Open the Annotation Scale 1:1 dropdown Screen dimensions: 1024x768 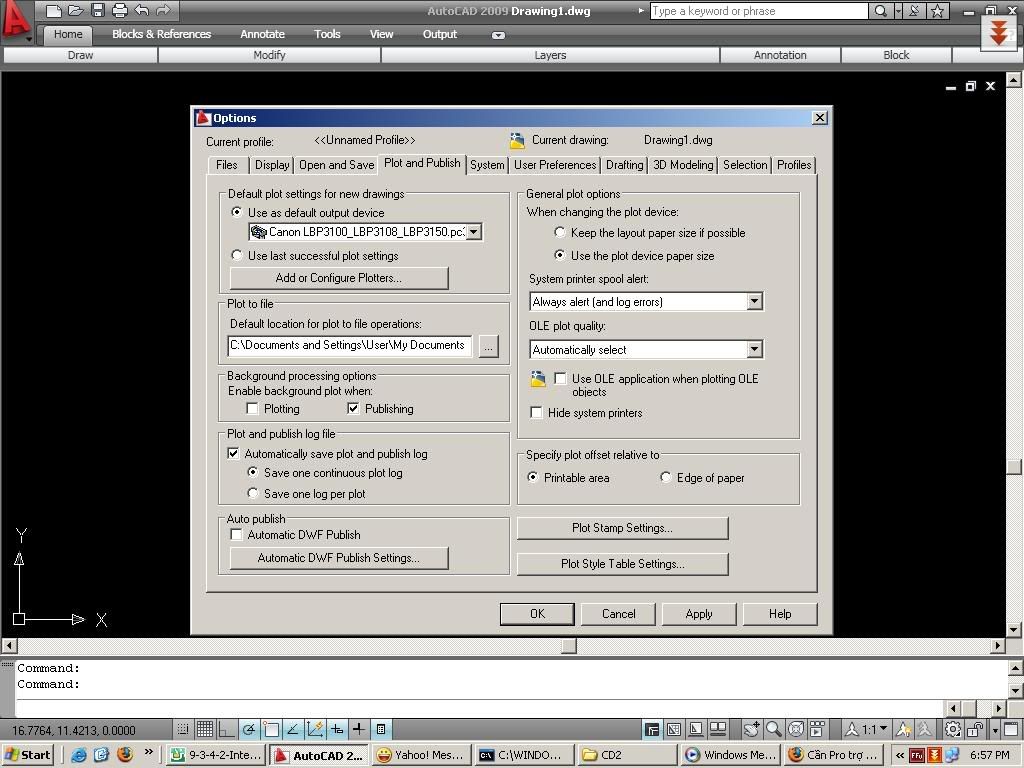[867, 729]
